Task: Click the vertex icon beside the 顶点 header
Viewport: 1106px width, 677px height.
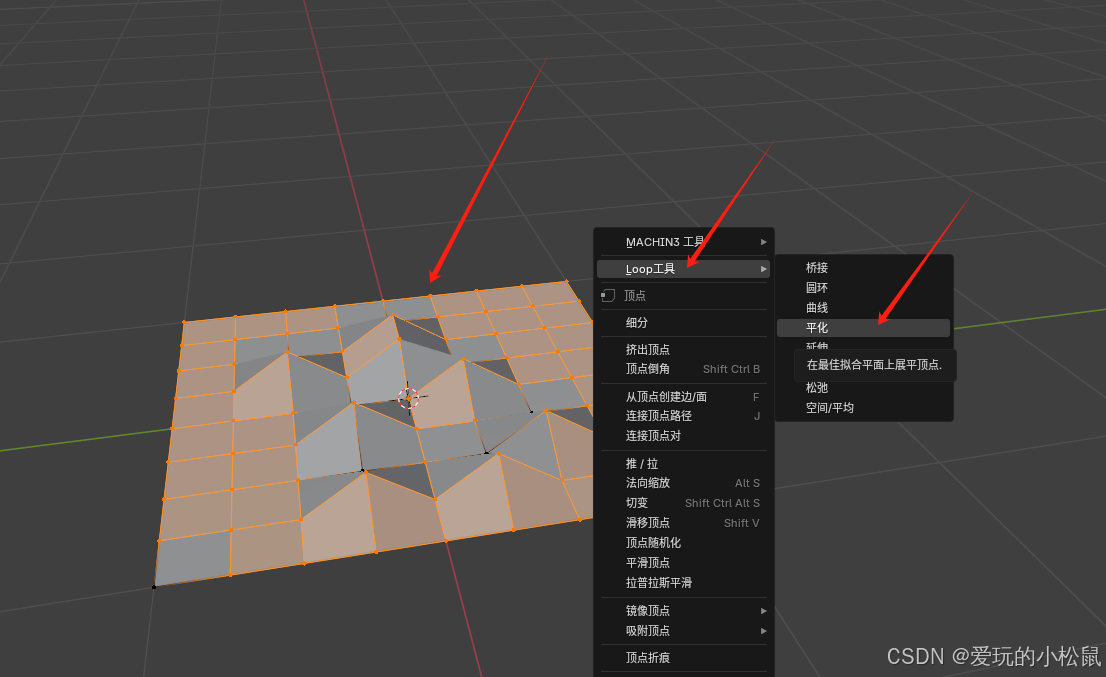Action: [608, 295]
